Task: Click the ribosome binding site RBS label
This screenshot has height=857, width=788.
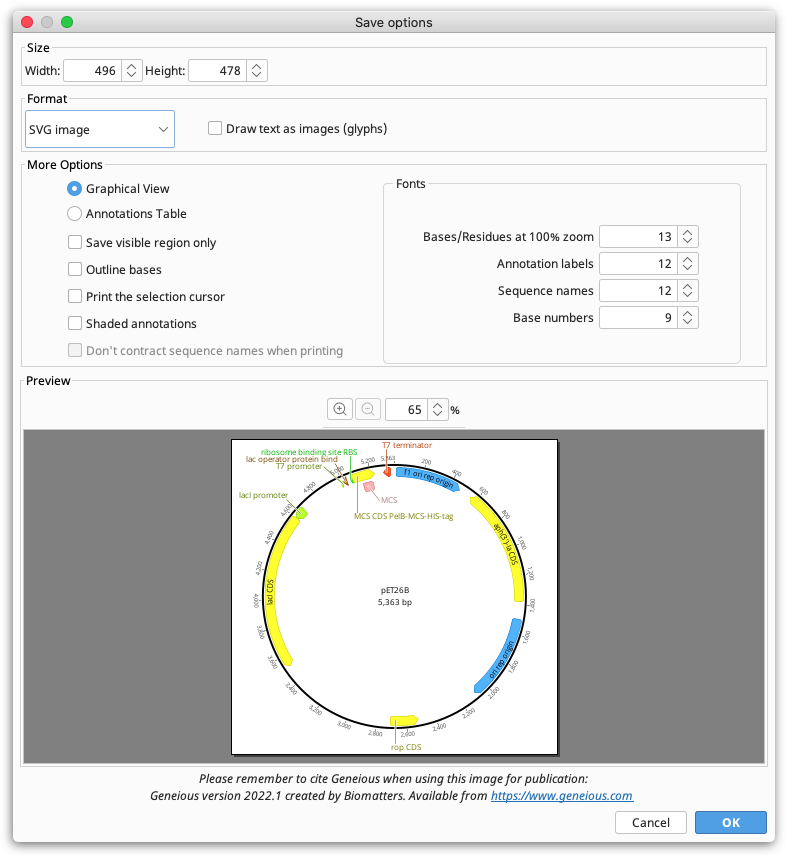Action: [309, 452]
